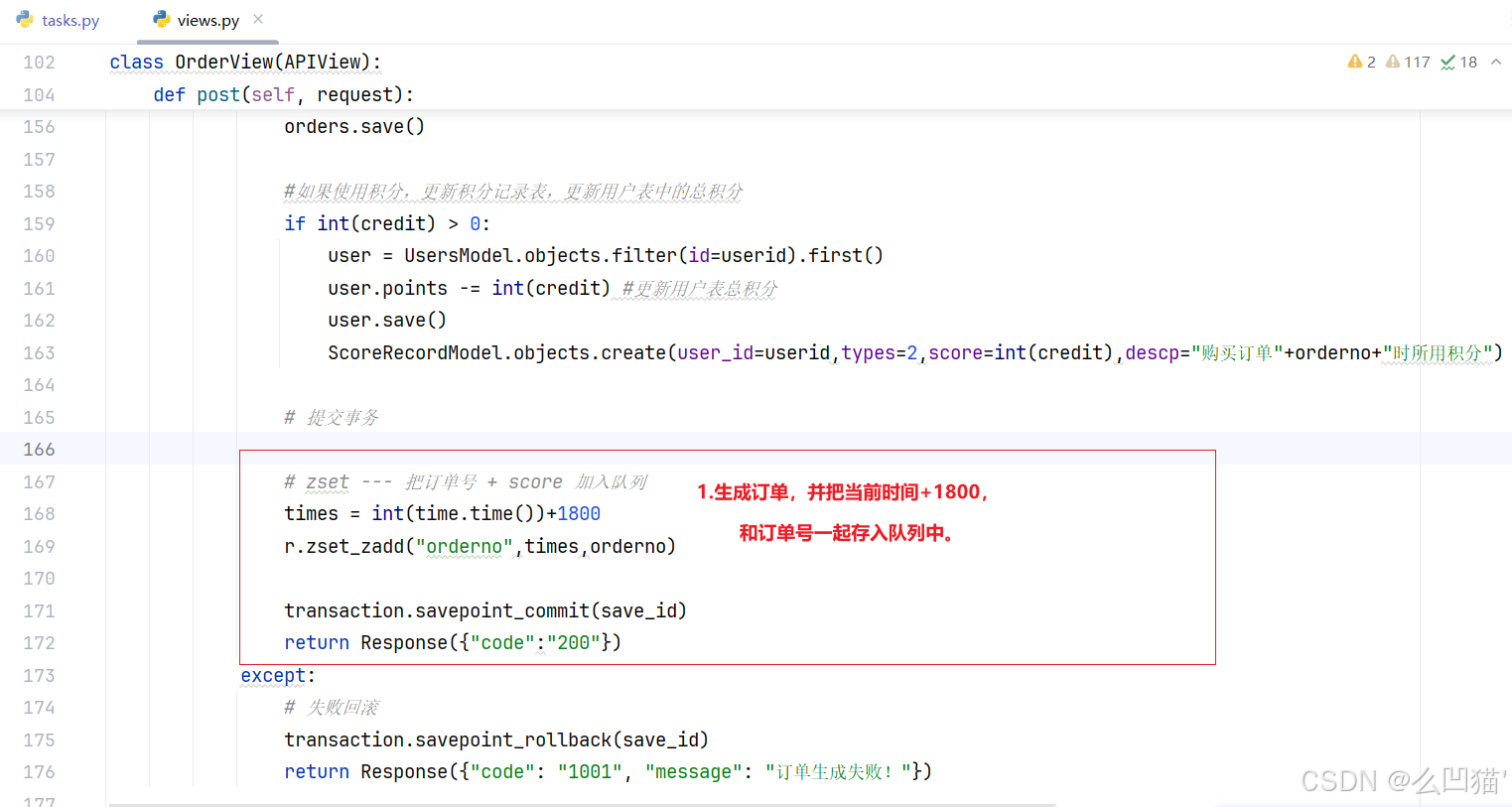The width and height of the screenshot is (1512, 807).
Task: Click transaction.savepoint_commit(save_id) line
Action: tap(485, 610)
